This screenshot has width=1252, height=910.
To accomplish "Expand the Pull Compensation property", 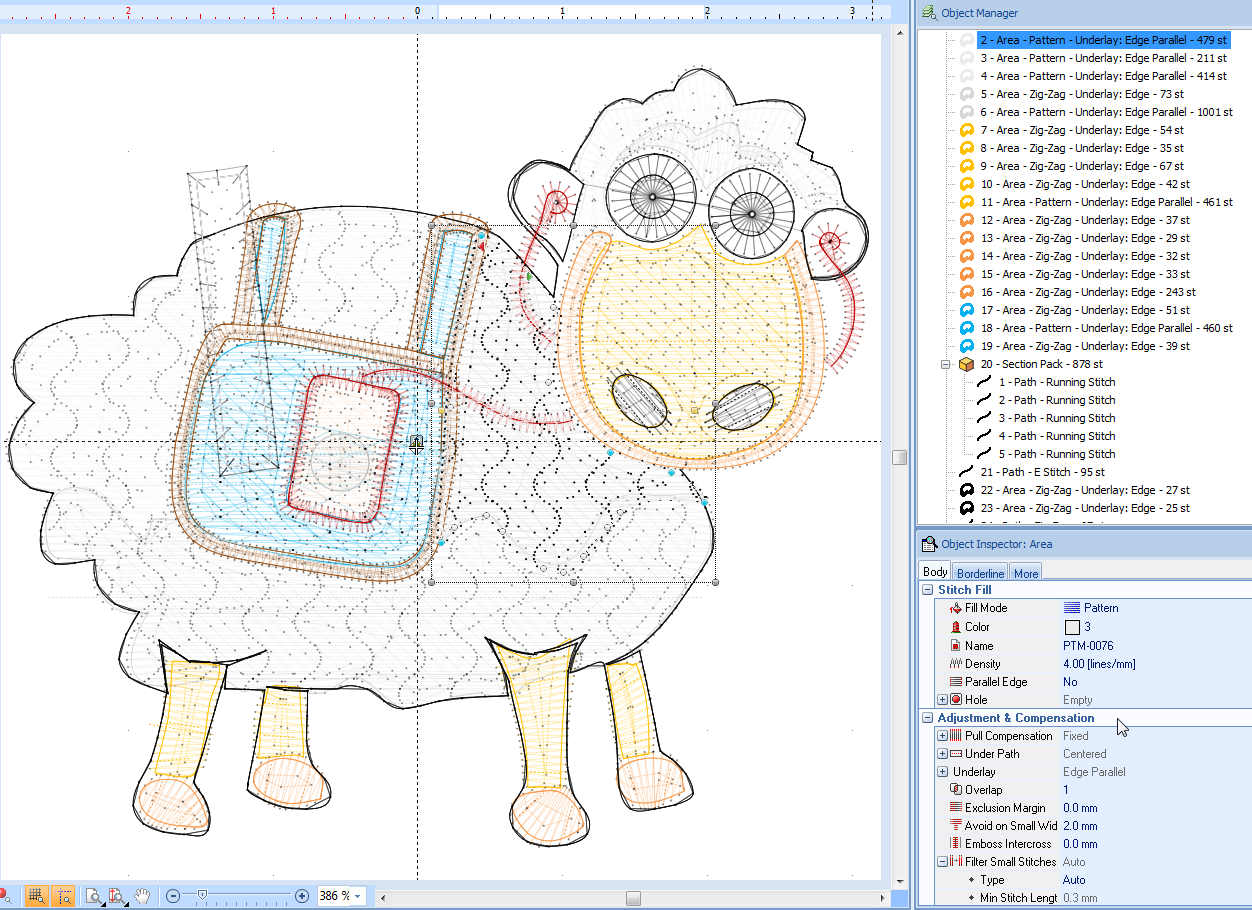I will click(x=941, y=735).
